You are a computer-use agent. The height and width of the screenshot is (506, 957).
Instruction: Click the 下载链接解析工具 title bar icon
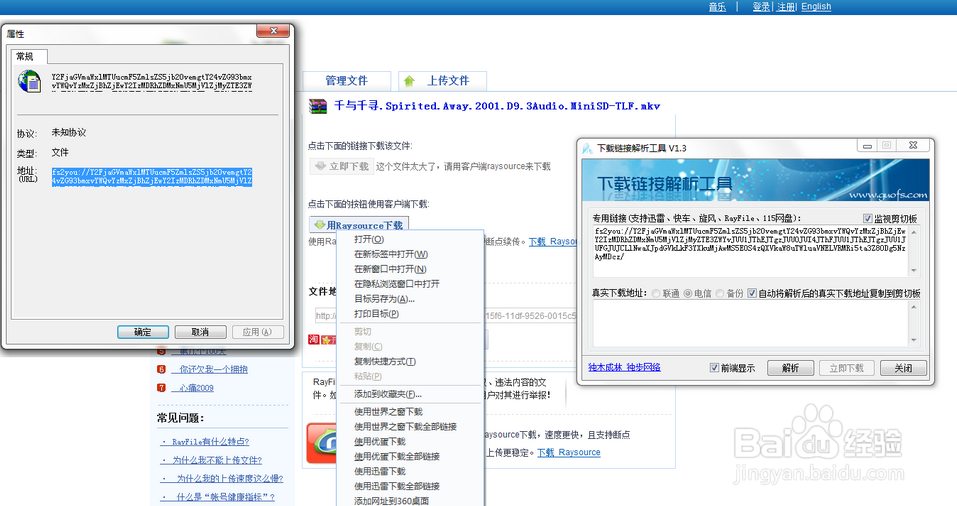(x=587, y=148)
